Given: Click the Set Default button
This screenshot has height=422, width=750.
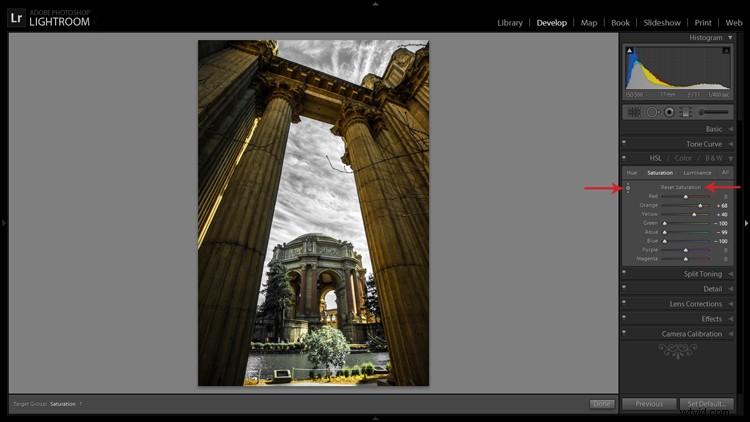Looking at the screenshot, I should coord(706,404).
